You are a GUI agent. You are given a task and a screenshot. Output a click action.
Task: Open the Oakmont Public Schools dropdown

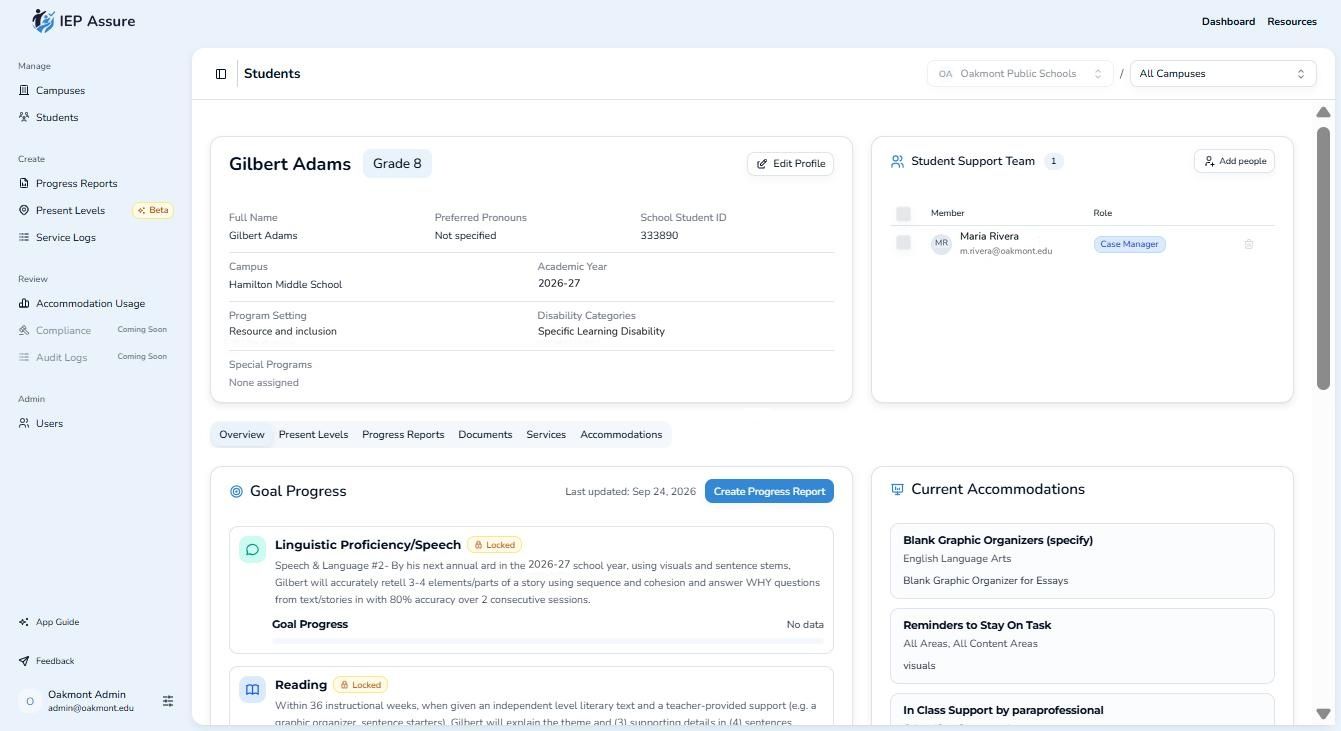pos(1020,74)
